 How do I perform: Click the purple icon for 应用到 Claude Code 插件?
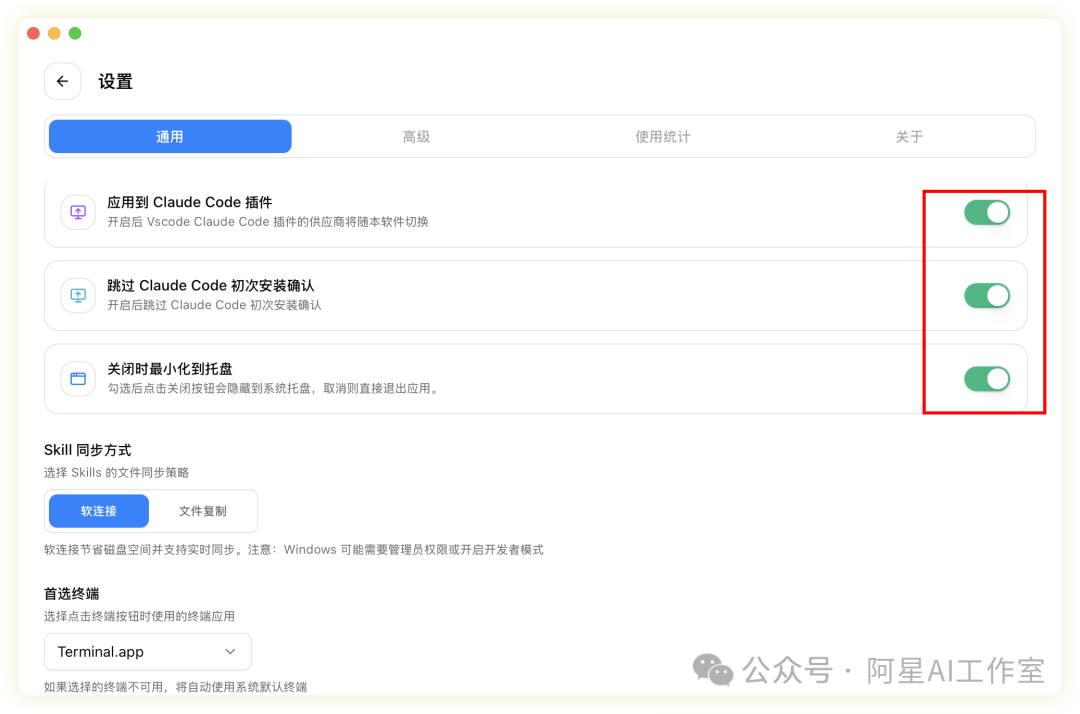click(x=78, y=212)
